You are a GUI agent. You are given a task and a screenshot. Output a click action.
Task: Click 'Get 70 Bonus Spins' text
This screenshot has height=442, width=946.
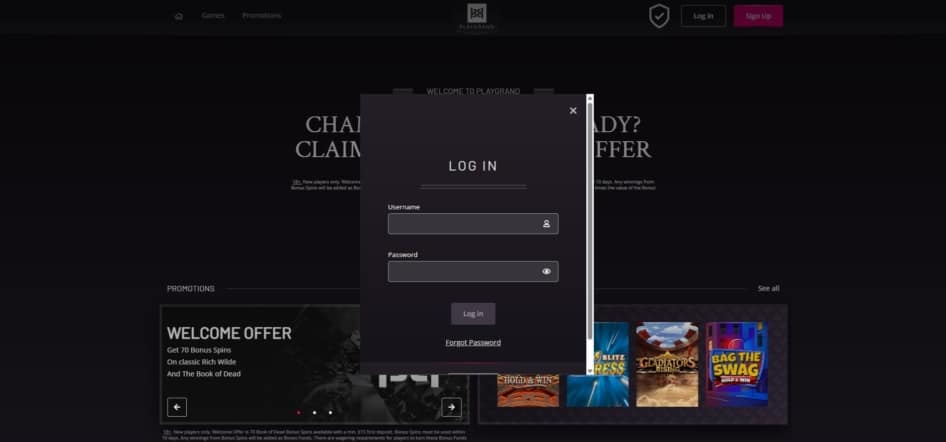point(199,350)
